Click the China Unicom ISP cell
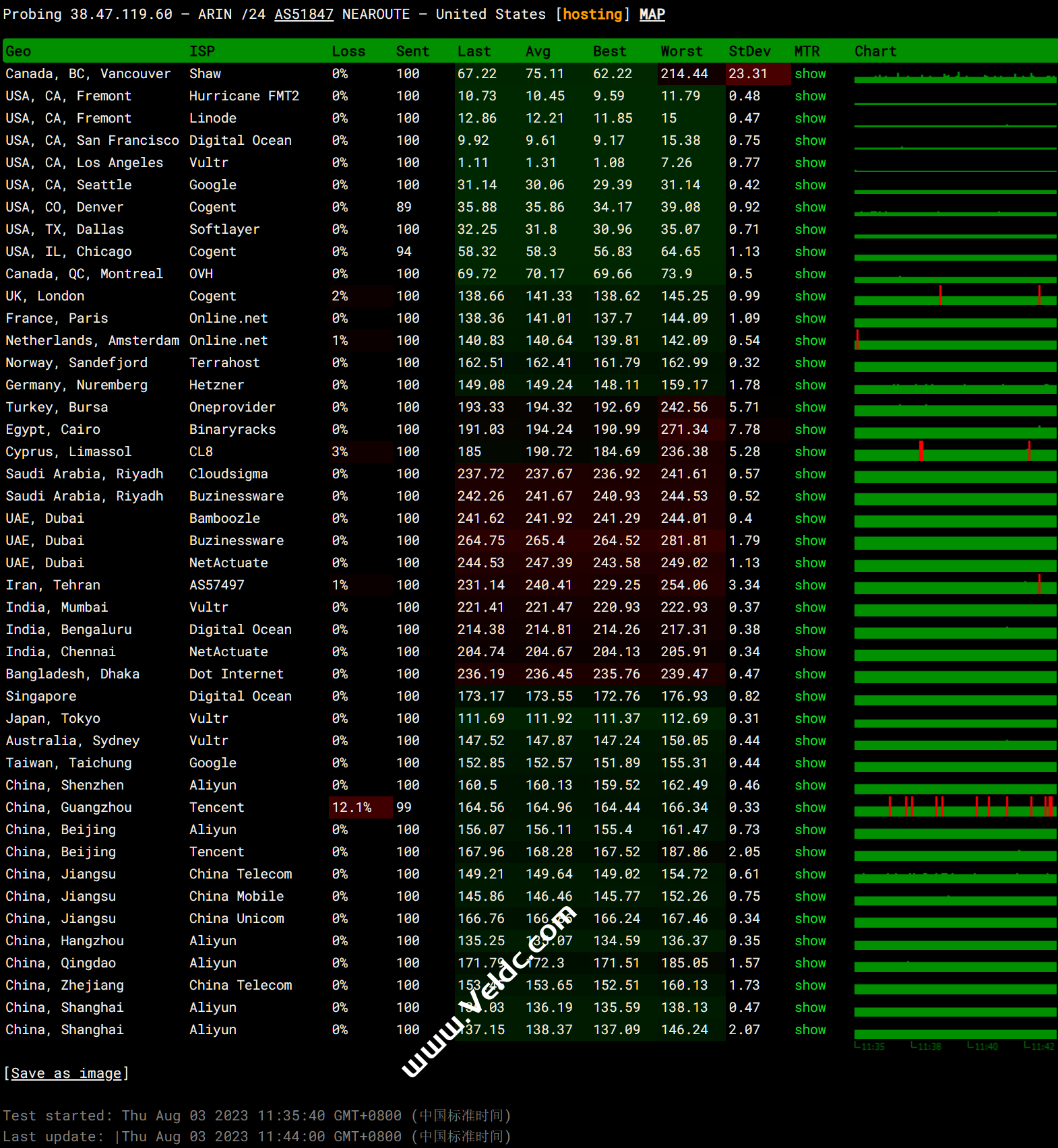This screenshot has height=1148, width=1058. point(237,918)
